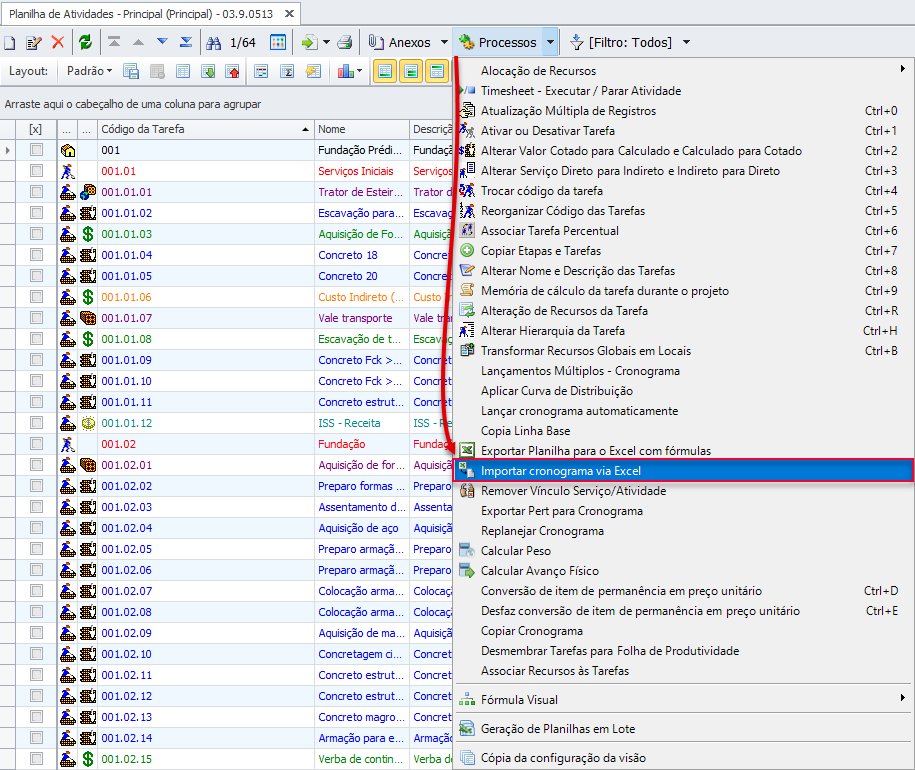Click the Custo Indireto name cell

pos(361,297)
